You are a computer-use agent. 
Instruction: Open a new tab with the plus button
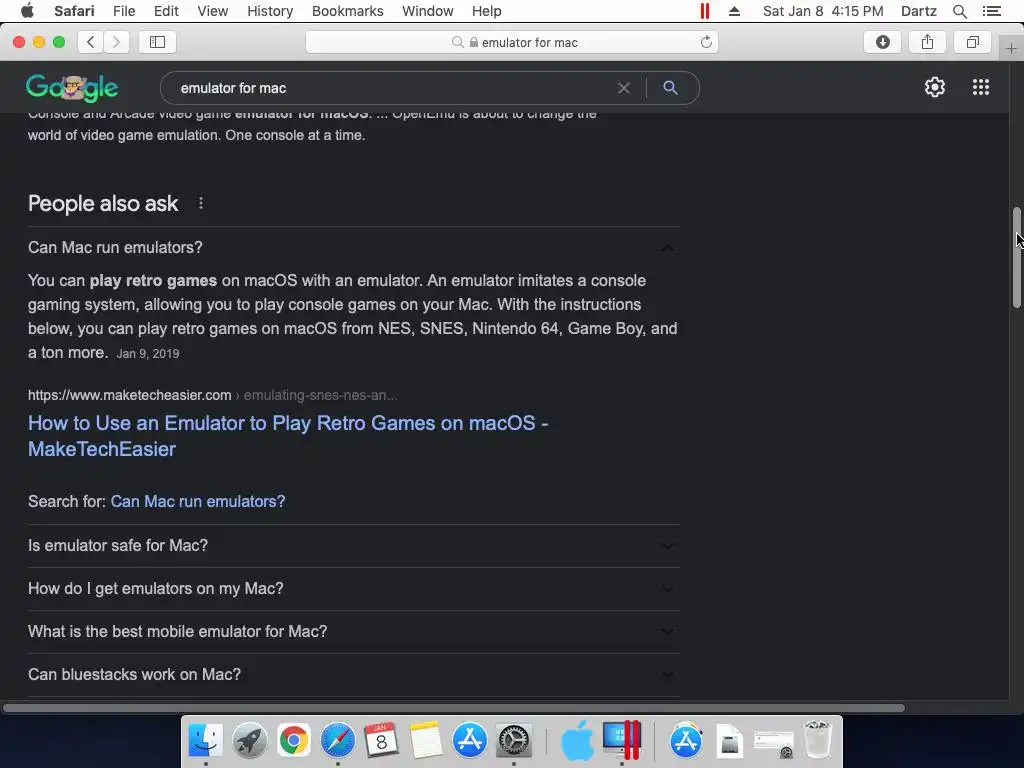(x=1011, y=49)
